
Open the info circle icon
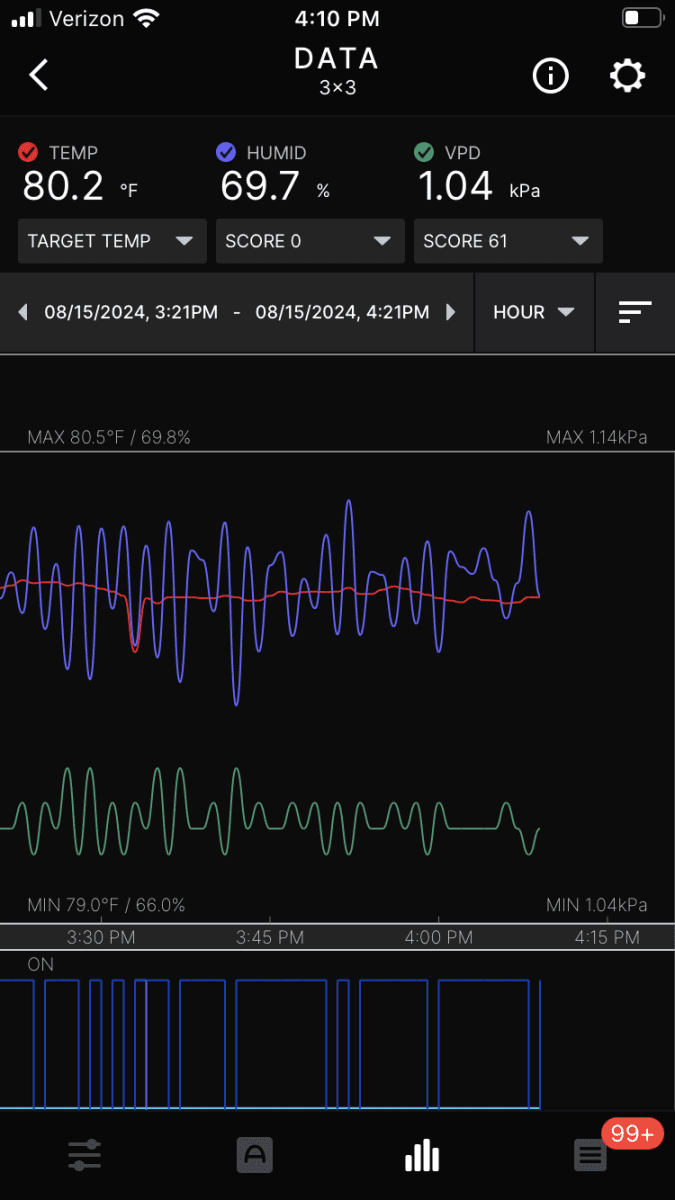550,76
